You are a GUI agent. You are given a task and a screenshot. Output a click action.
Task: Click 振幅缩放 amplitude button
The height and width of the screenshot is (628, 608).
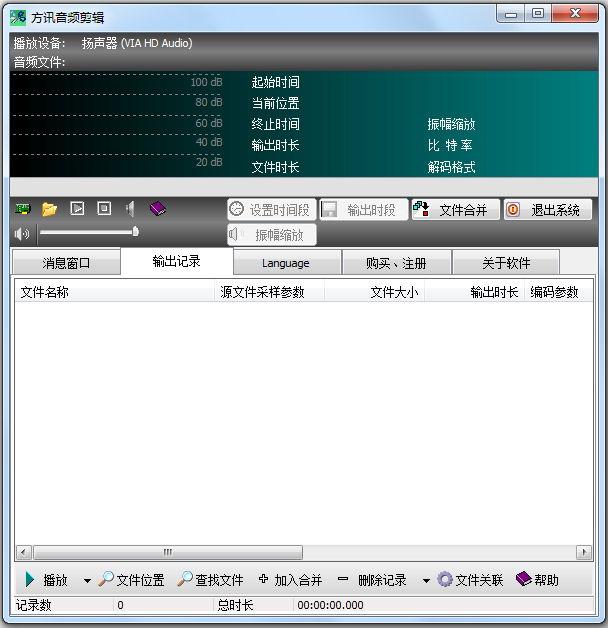(x=272, y=235)
